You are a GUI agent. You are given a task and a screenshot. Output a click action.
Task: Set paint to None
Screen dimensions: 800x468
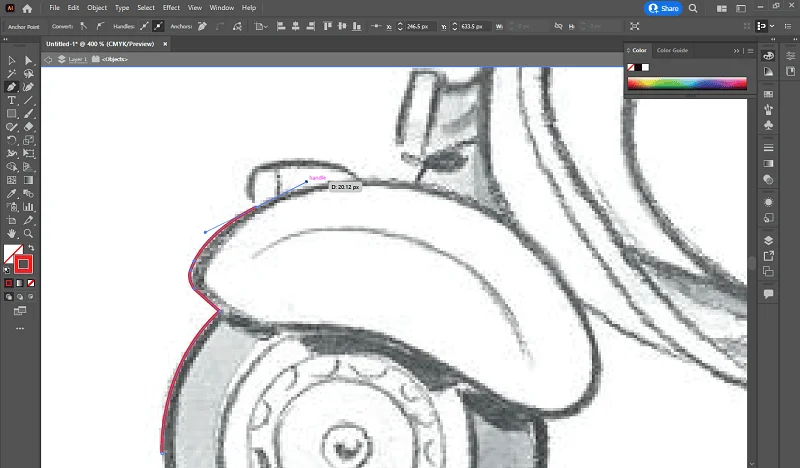(x=31, y=283)
